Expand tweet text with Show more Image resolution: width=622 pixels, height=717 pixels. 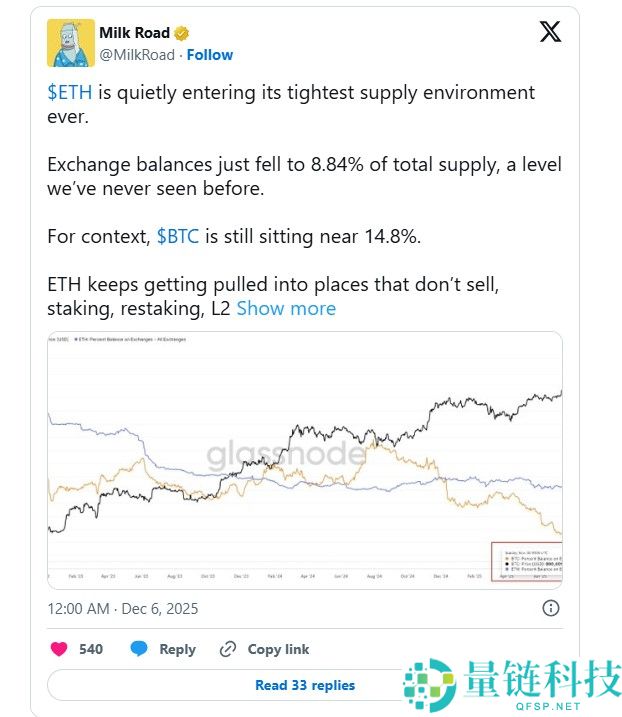click(x=286, y=308)
